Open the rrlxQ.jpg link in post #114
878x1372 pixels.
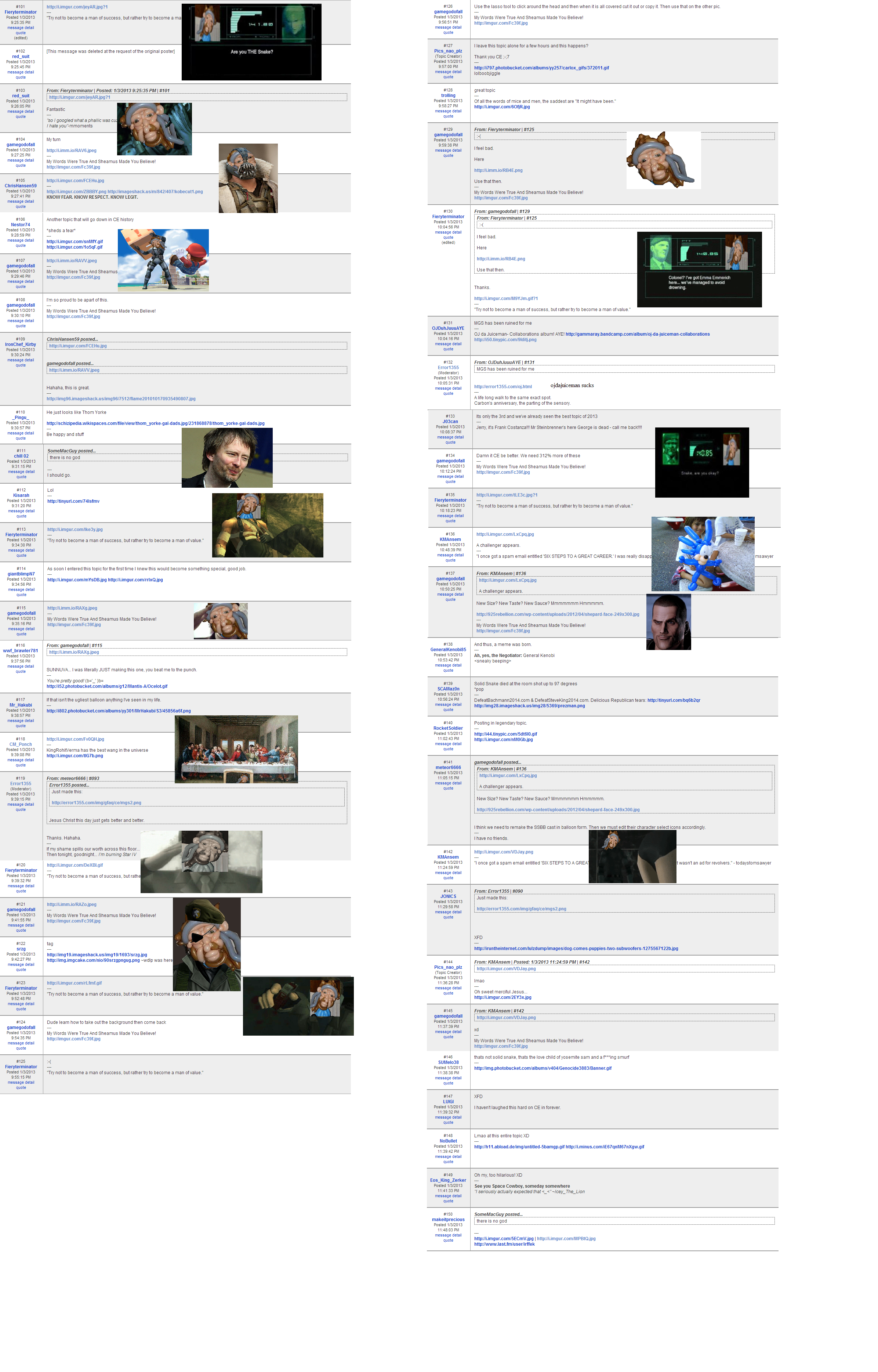point(136,580)
